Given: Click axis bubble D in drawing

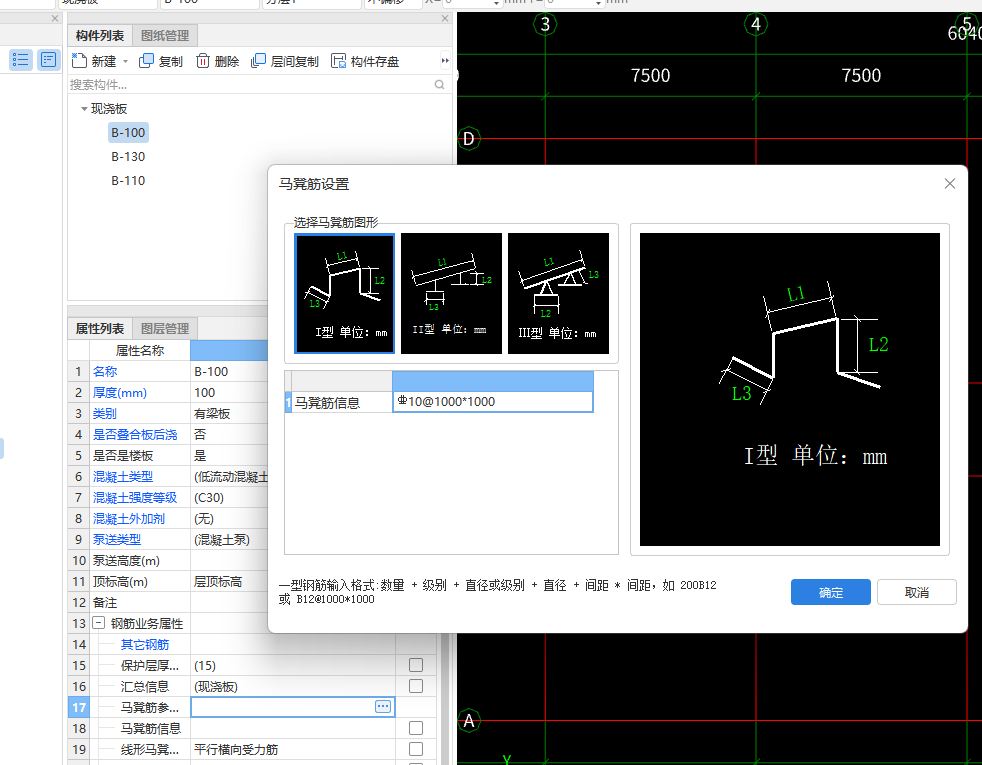Looking at the screenshot, I should (468, 138).
